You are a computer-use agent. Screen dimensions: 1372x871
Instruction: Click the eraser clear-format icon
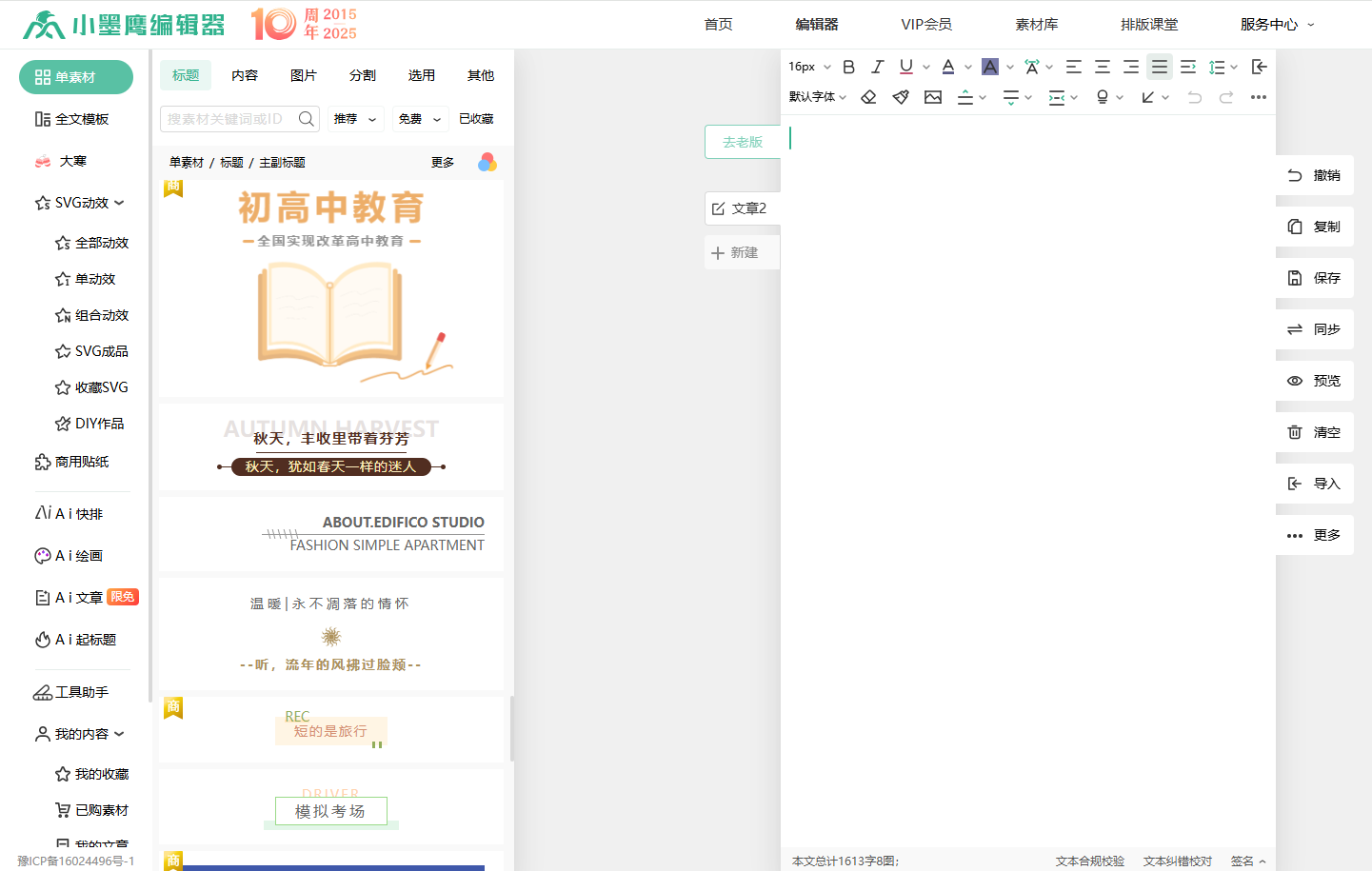pos(867,96)
